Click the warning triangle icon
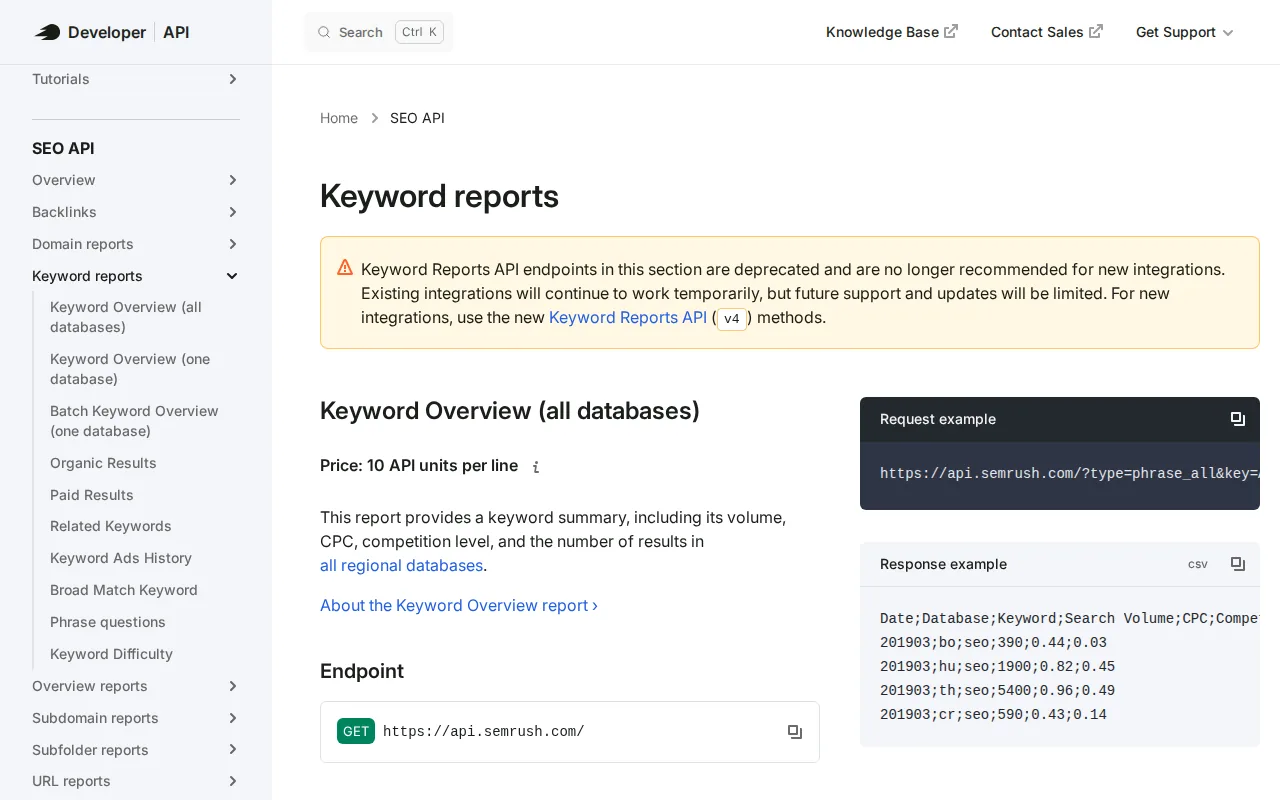Screen dimensions: 1280x800 pyautogui.click(x=345, y=268)
